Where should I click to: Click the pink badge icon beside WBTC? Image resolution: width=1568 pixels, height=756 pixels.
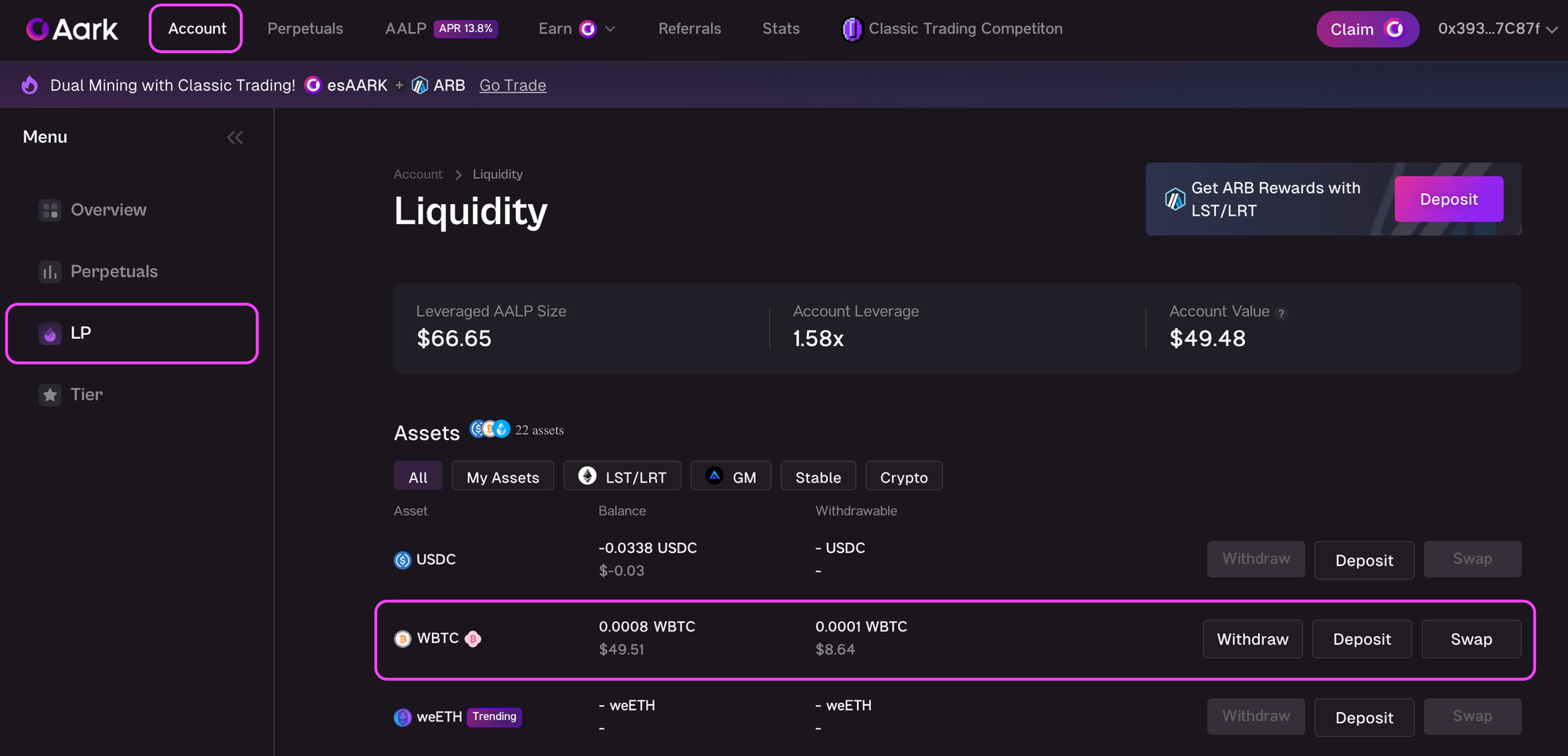pyautogui.click(x=473, y=639)
